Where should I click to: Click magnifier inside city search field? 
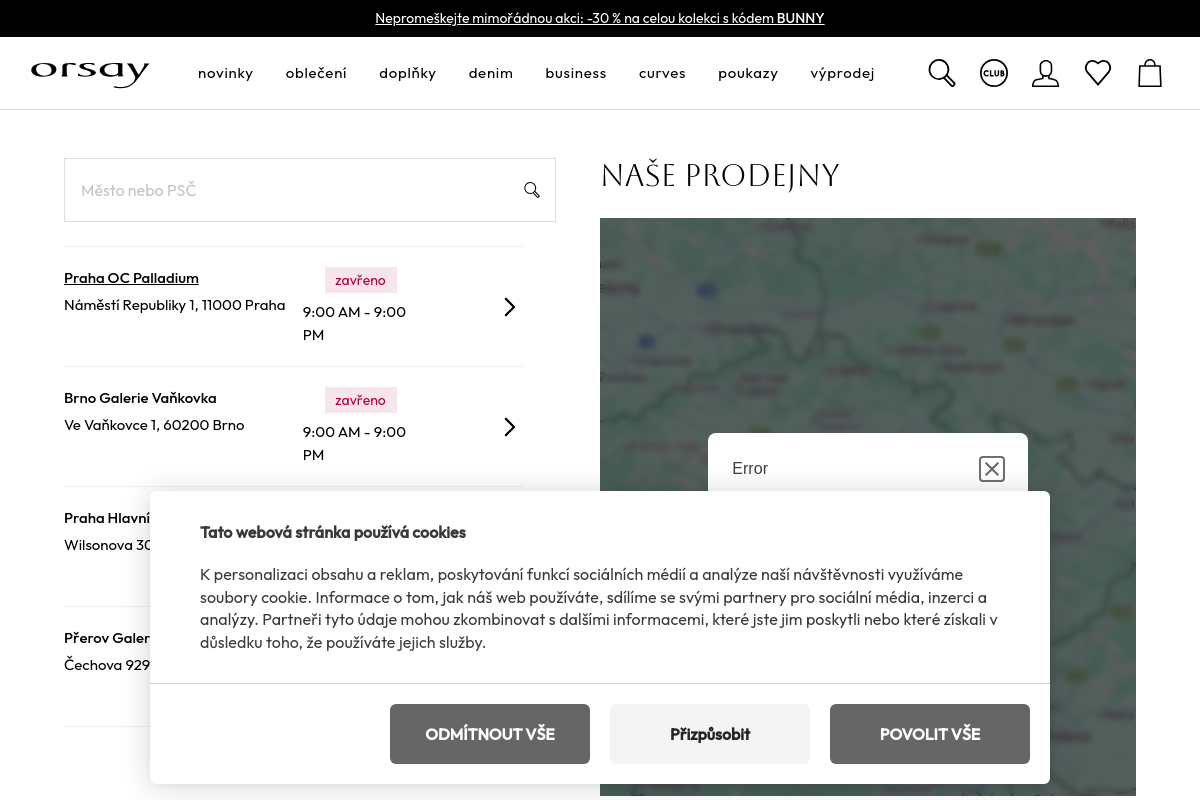pyautogui.click(x=532, y=190)
